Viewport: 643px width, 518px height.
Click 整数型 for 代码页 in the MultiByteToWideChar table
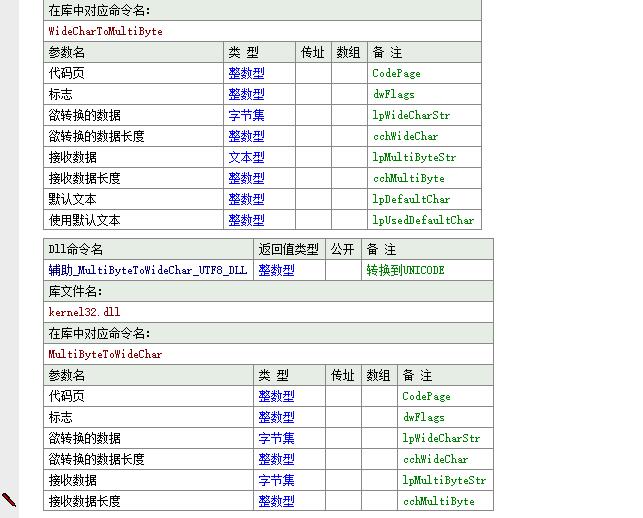click(x=276, y=396)
